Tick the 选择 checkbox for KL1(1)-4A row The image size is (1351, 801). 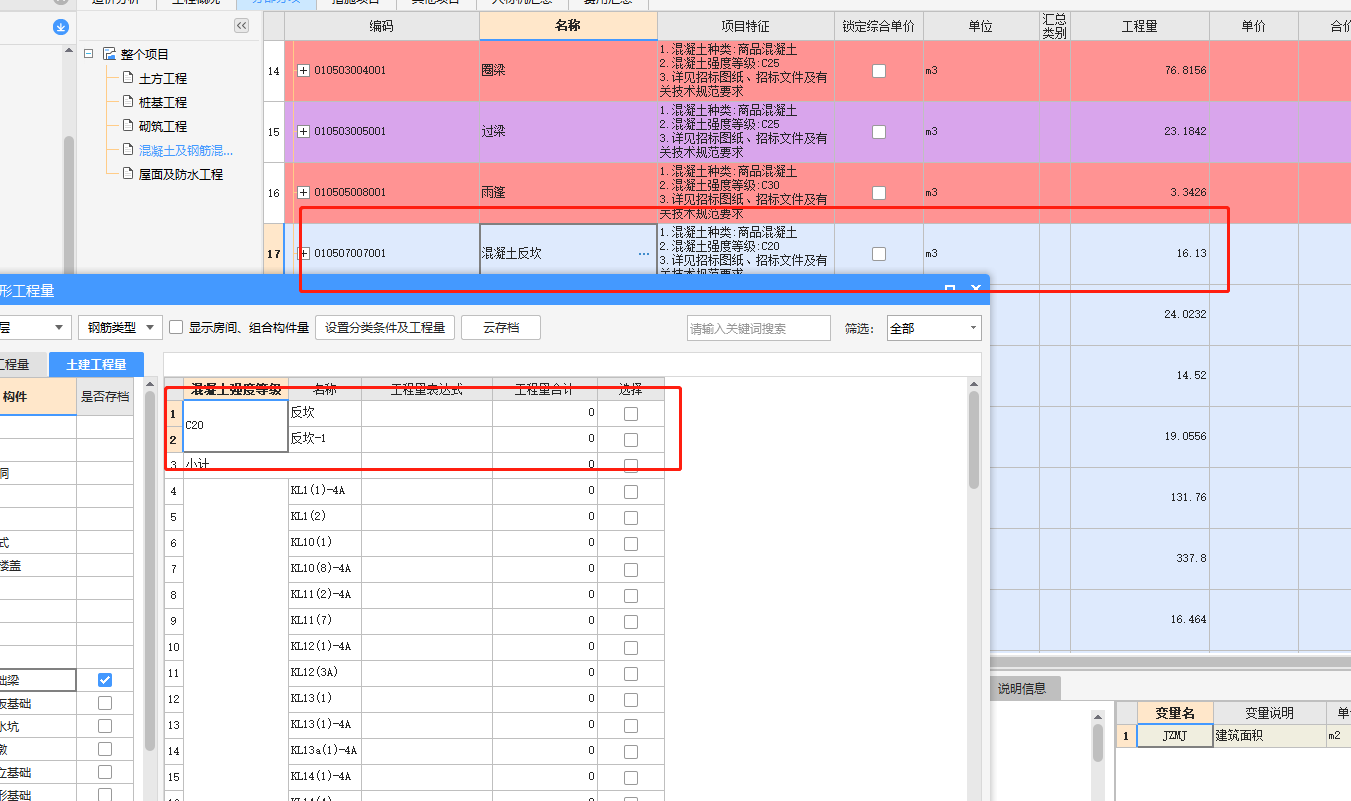[631, 492]
